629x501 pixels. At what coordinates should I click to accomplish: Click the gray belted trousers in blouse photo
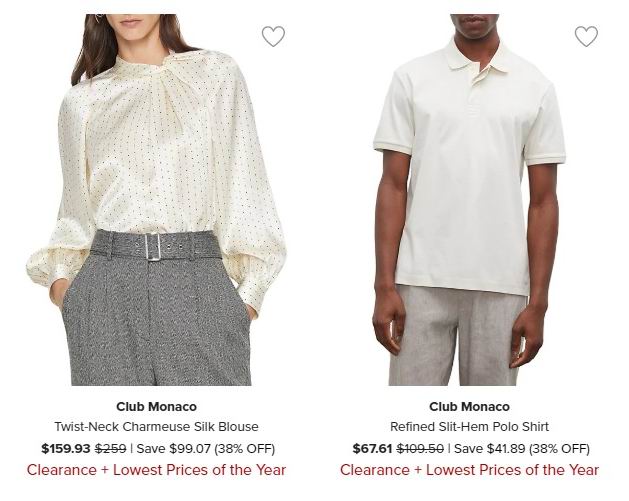point(157,313)
